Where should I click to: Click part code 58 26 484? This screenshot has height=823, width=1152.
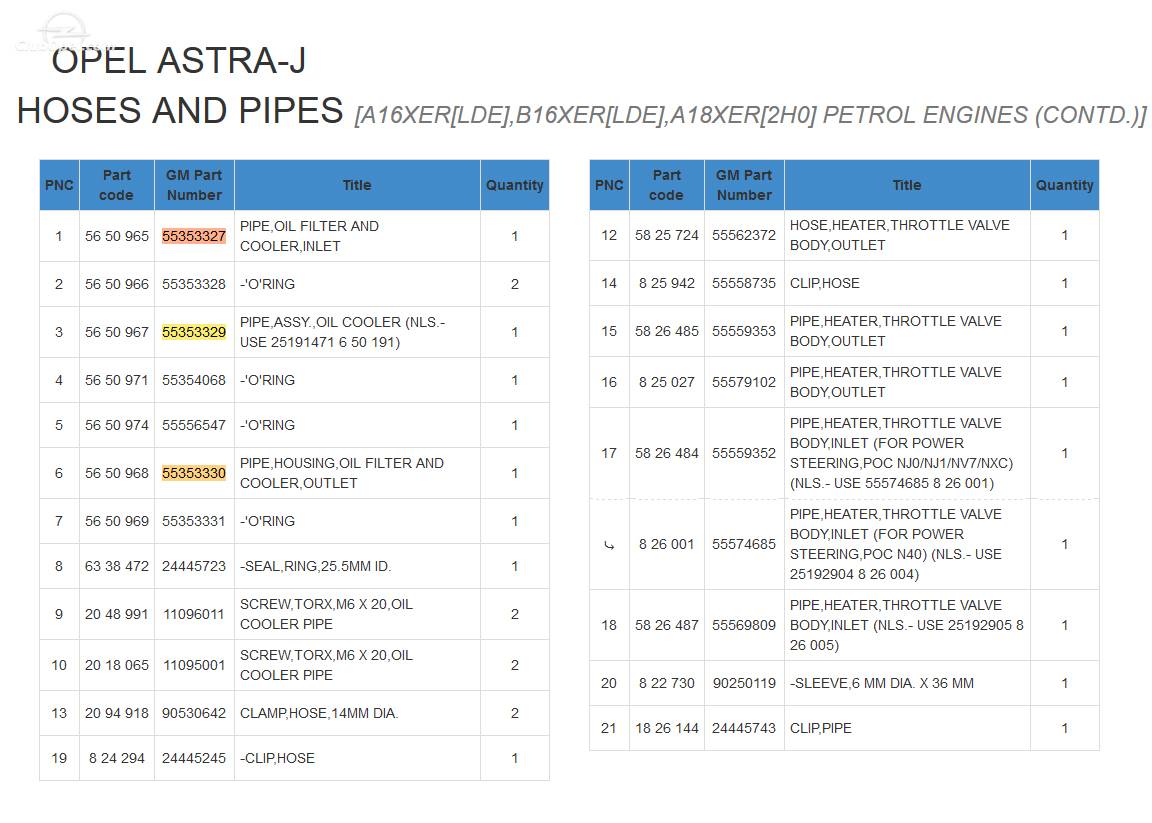[667, 453]
